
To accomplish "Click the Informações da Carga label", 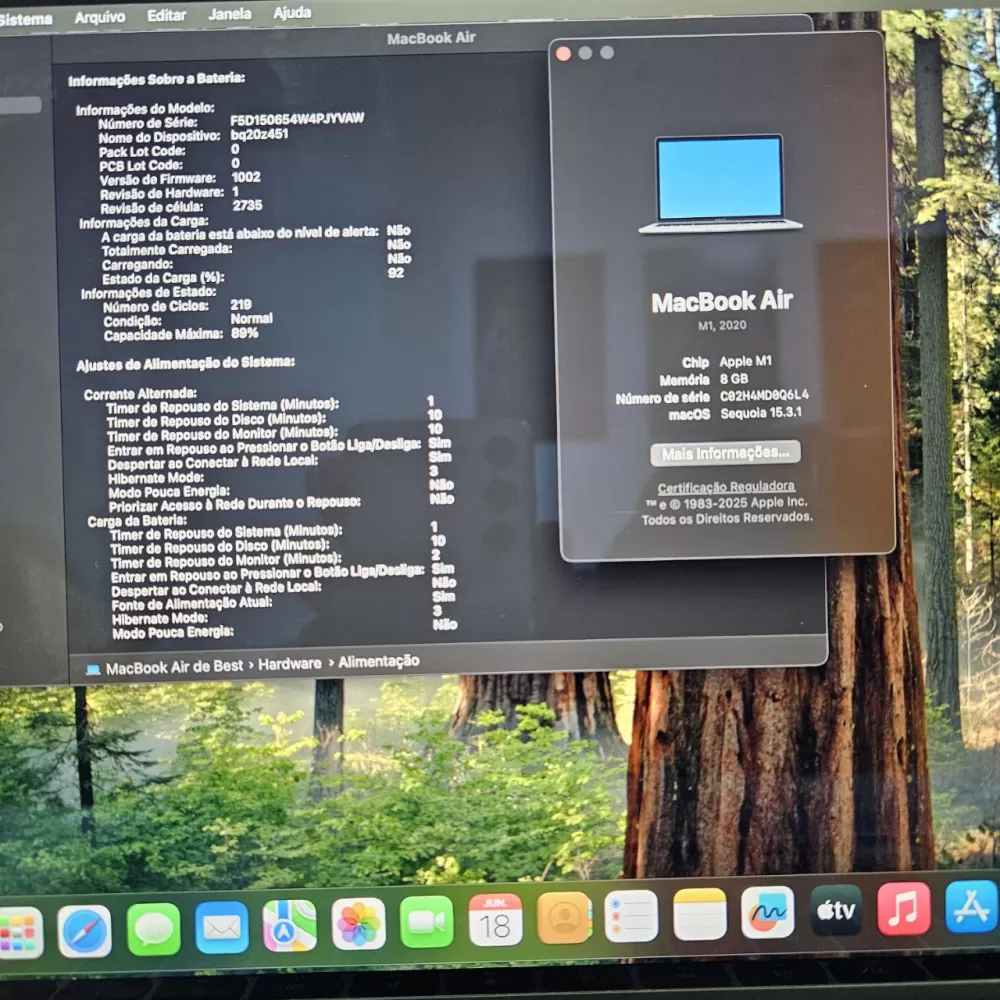I will coord(143,222).
